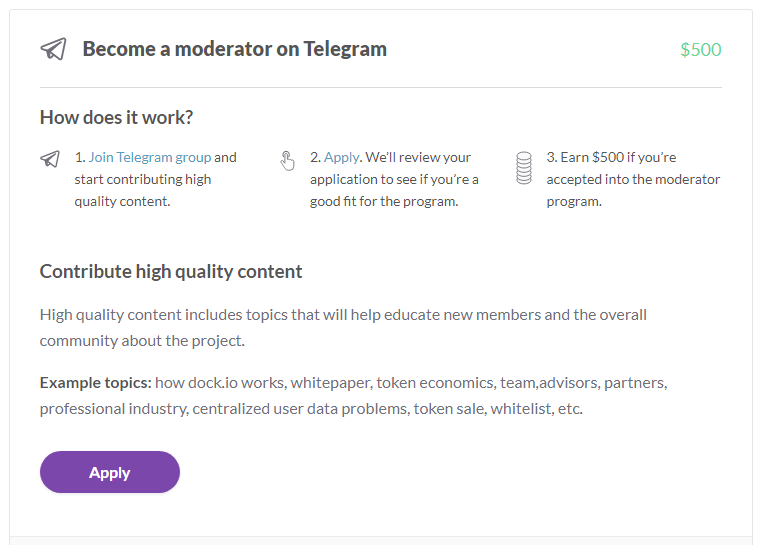Open the Join Telegram group link
This screenshot has height=545, width=760.
[x=150, y=157]
